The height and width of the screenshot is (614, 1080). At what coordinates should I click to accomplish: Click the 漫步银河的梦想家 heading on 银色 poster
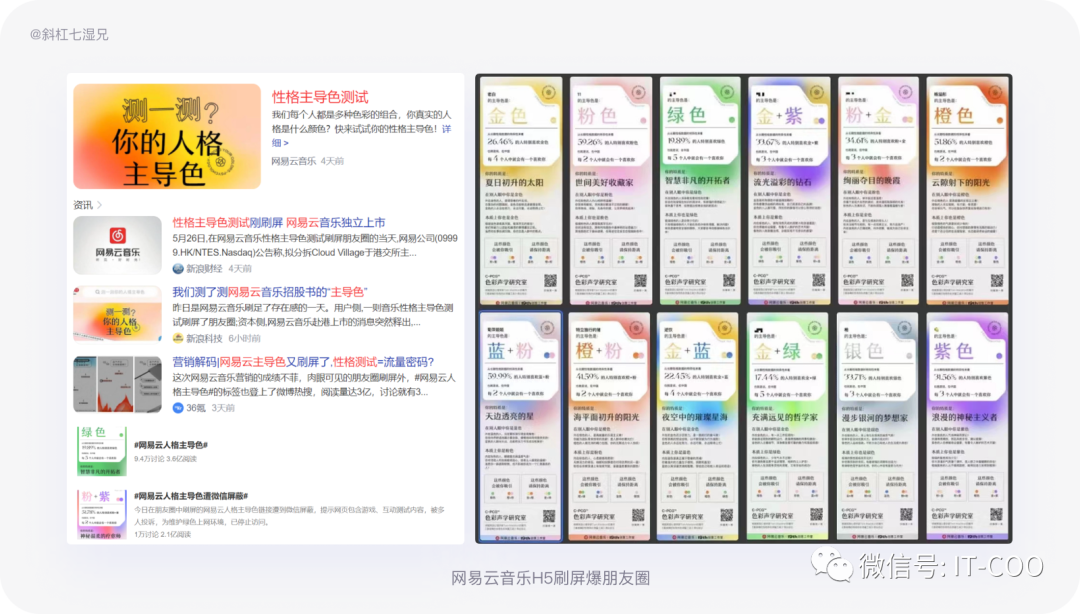[x=875, y=418]
